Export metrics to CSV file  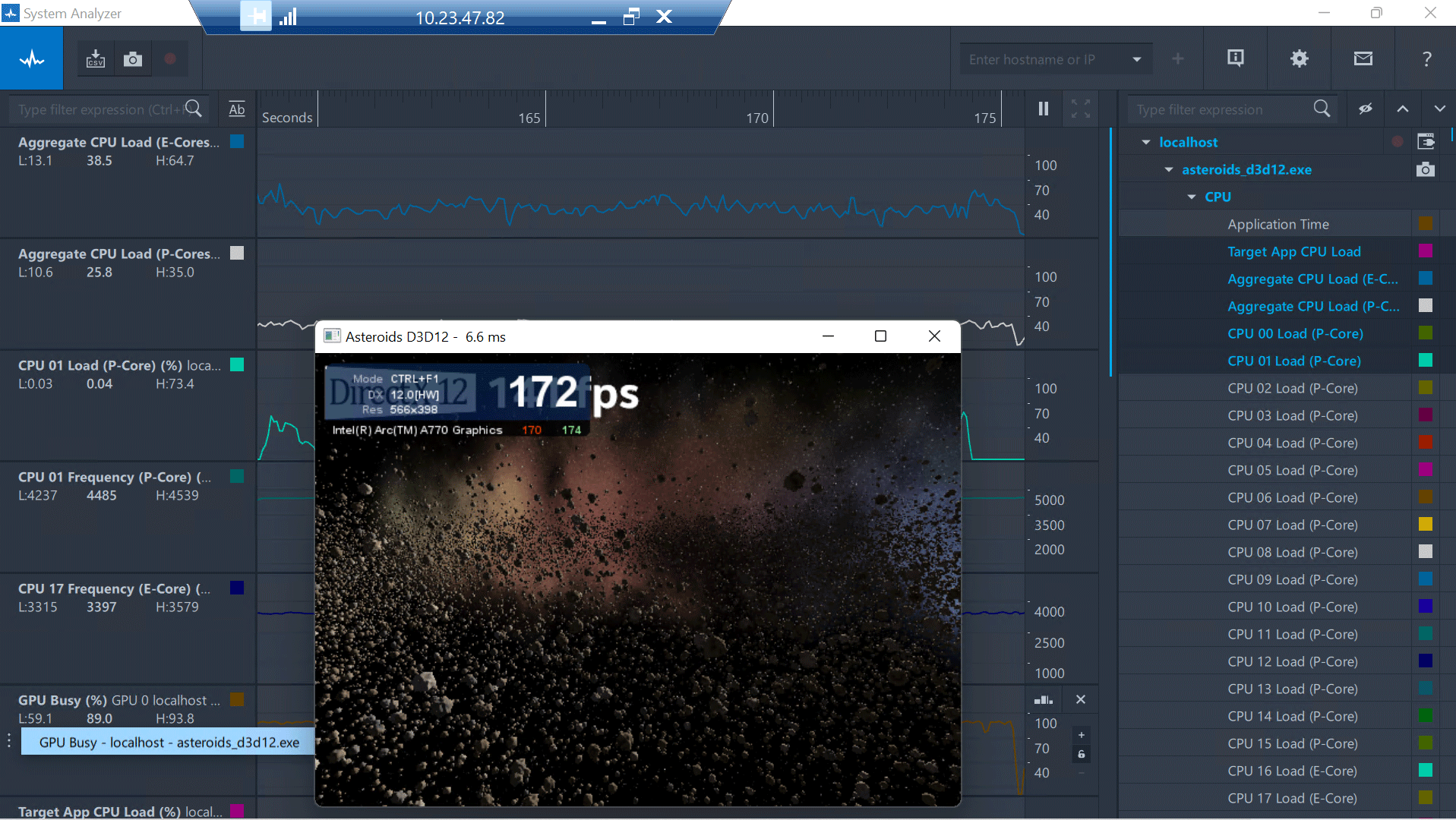click(96, 58)
